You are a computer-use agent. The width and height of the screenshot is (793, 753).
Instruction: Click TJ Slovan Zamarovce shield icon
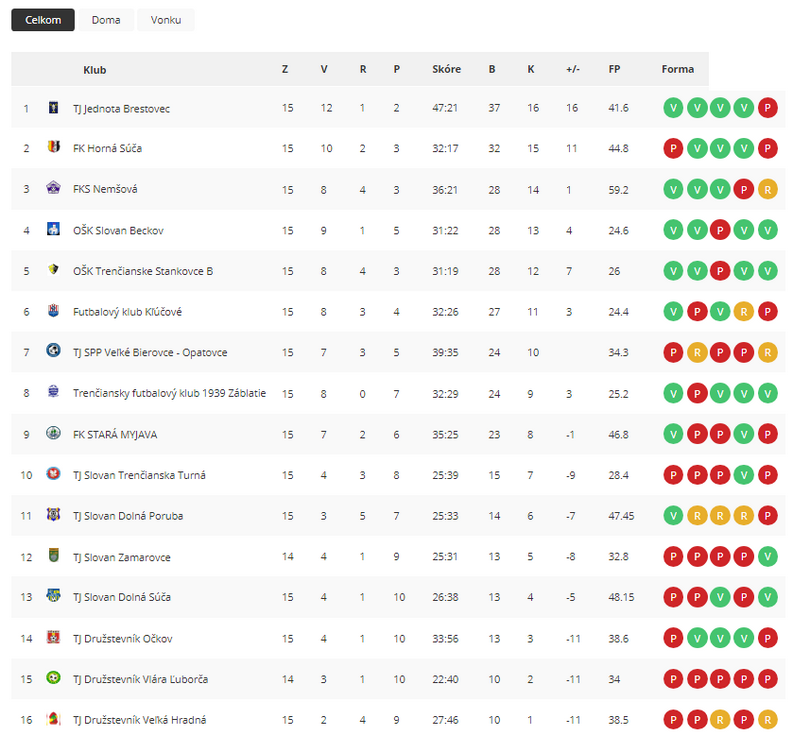tap(53, 555)
